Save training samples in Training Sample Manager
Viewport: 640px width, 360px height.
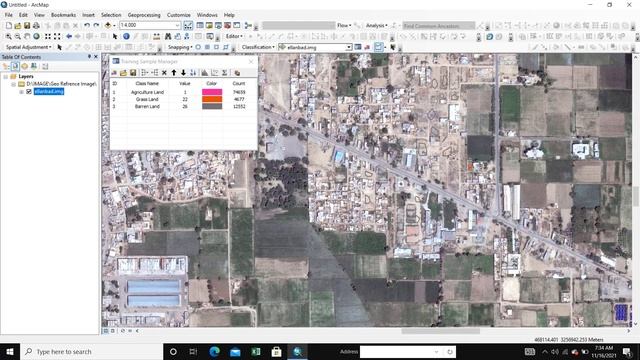click(x=133, y=73)
